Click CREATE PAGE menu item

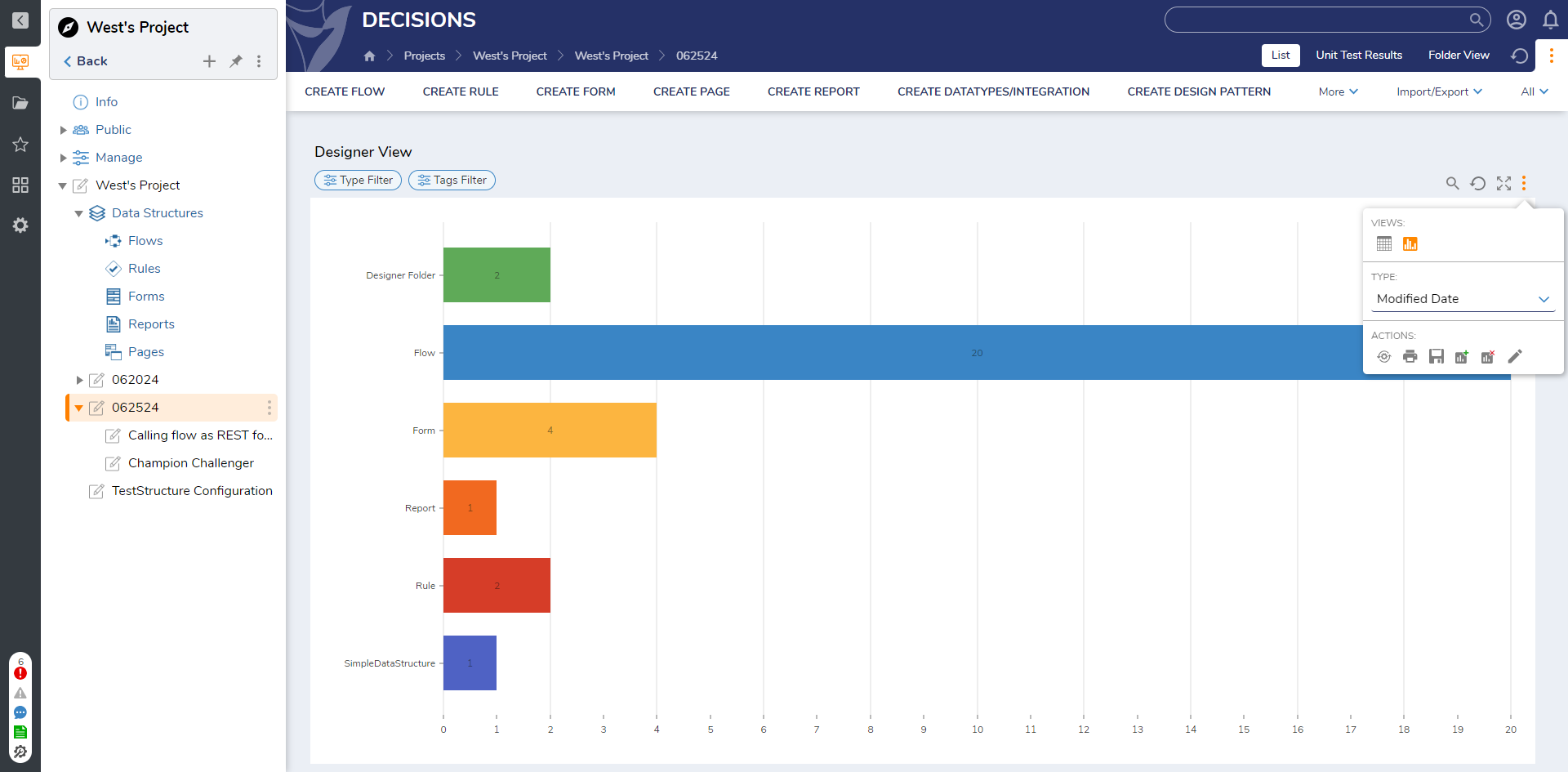(x=692, y=91)
